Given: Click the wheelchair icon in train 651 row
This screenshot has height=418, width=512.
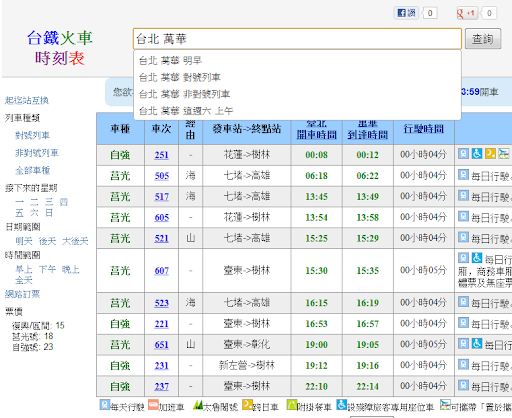Looking at the screenshot, I should tap(477, 343).
